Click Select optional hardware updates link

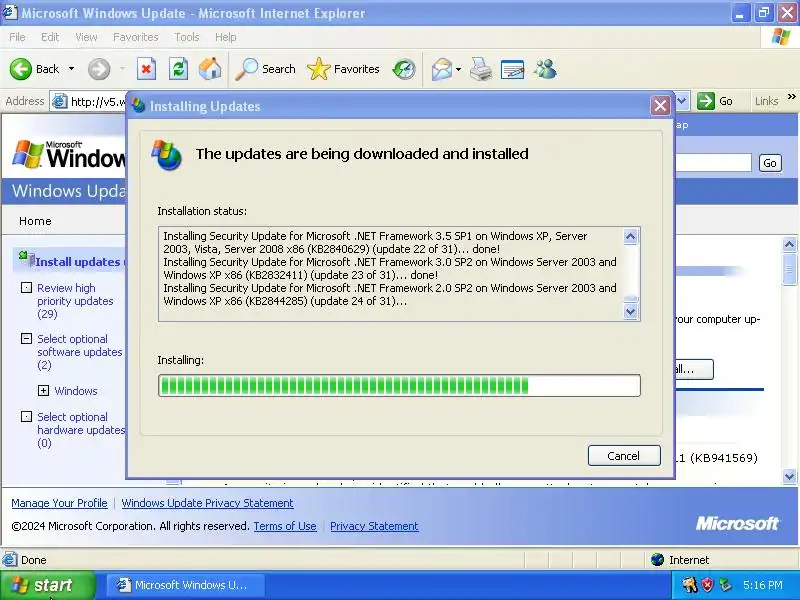81,430
